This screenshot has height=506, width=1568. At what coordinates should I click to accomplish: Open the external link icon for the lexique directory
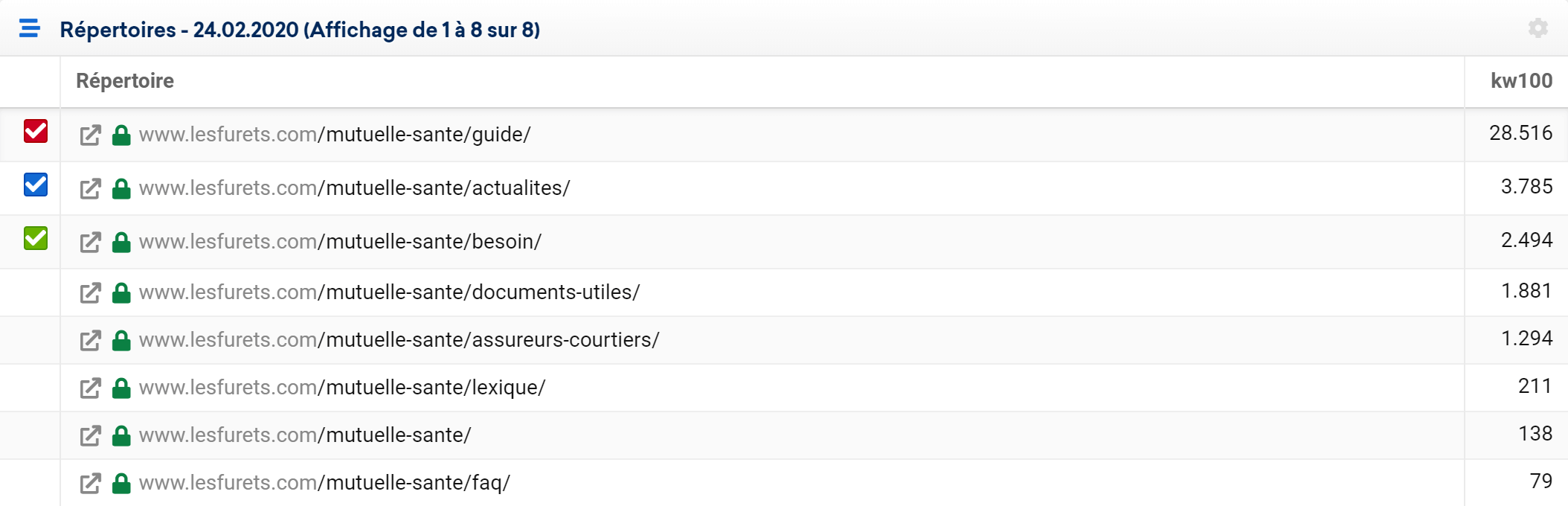coord(90,388)
